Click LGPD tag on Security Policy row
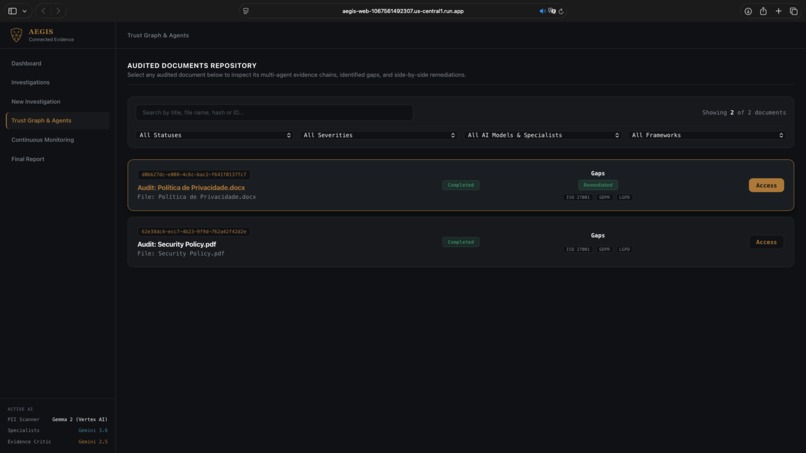The image size is (806, 453). 624,249
